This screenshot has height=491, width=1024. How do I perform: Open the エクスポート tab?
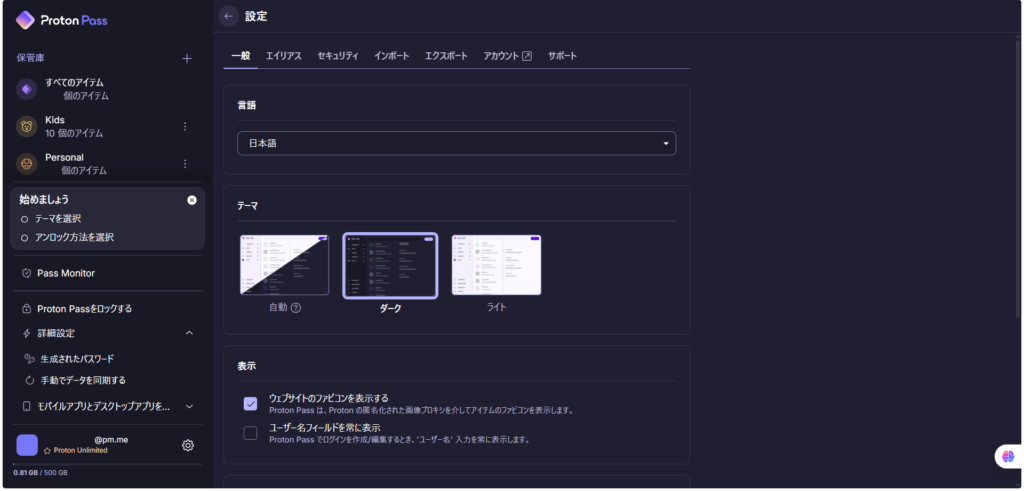pyautogui.click(x=446, y=56)
